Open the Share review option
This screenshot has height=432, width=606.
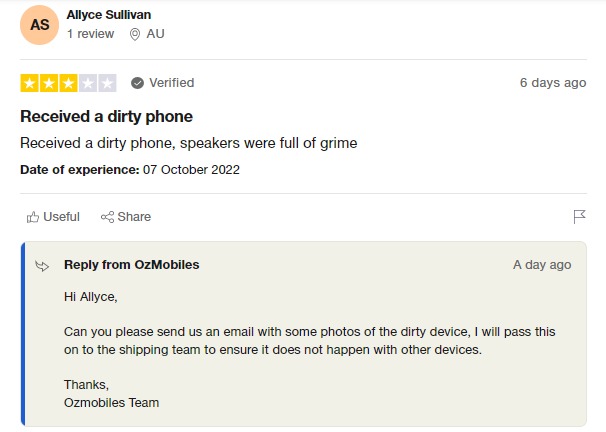coord(126,217)
